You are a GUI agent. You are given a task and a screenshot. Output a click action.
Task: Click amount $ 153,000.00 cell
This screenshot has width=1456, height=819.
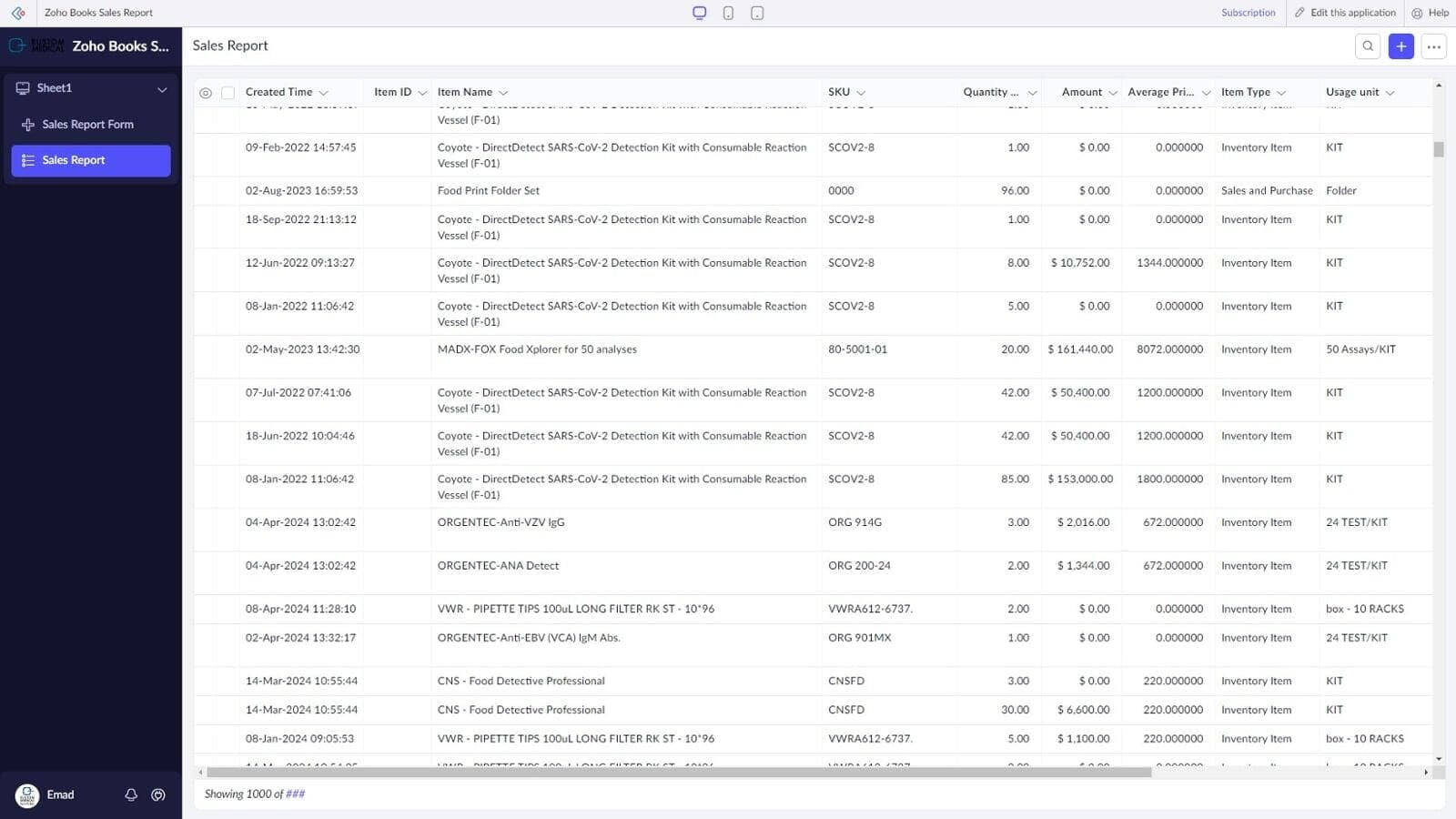pos(1080,480)
